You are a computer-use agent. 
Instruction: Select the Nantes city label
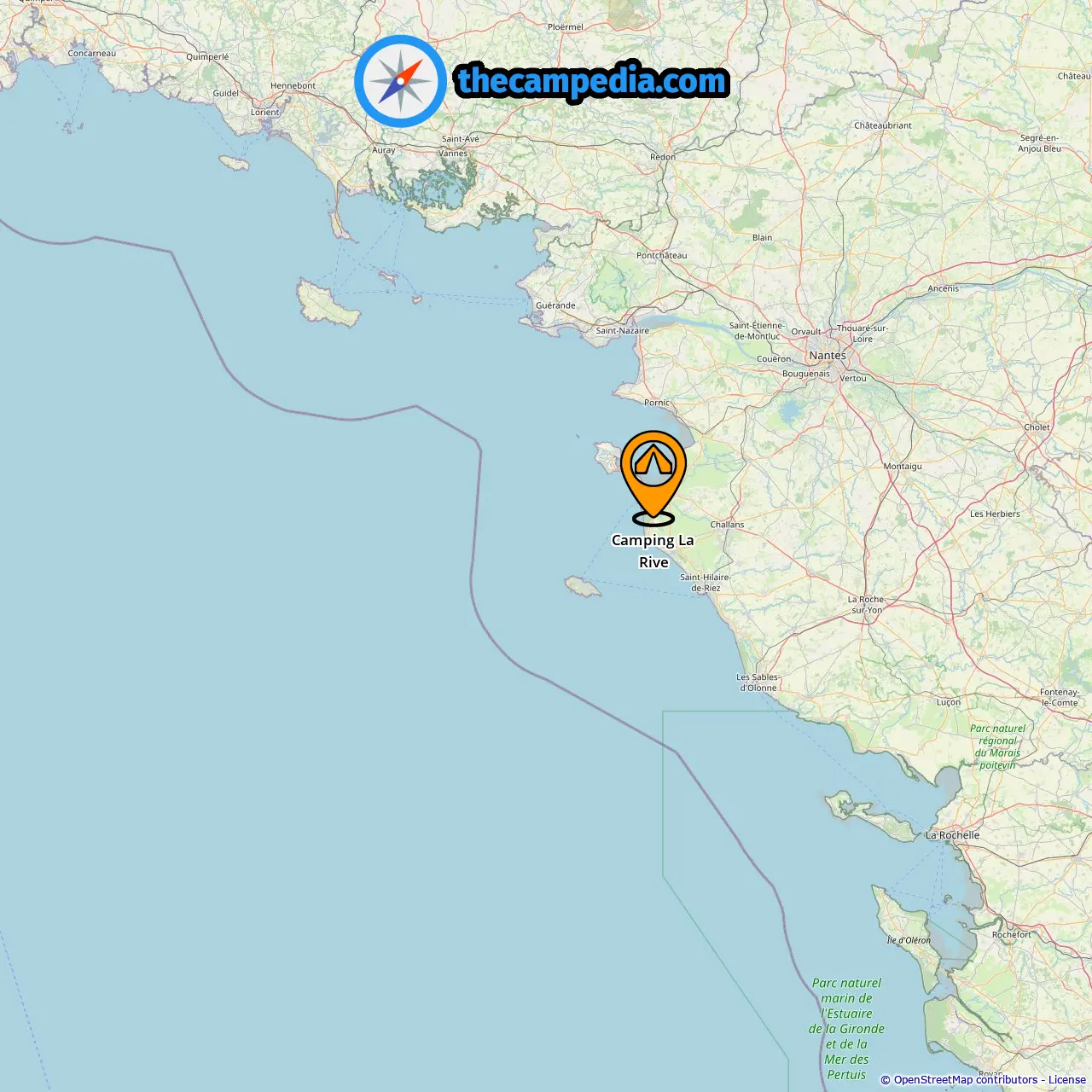click(x=828, y=355)
